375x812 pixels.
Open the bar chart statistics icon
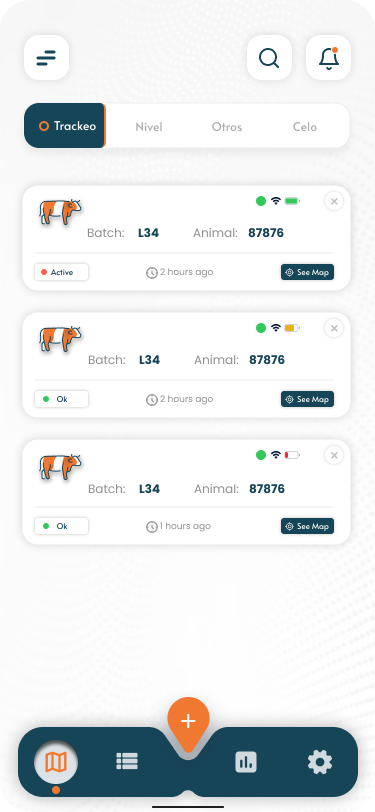point(246,762)
